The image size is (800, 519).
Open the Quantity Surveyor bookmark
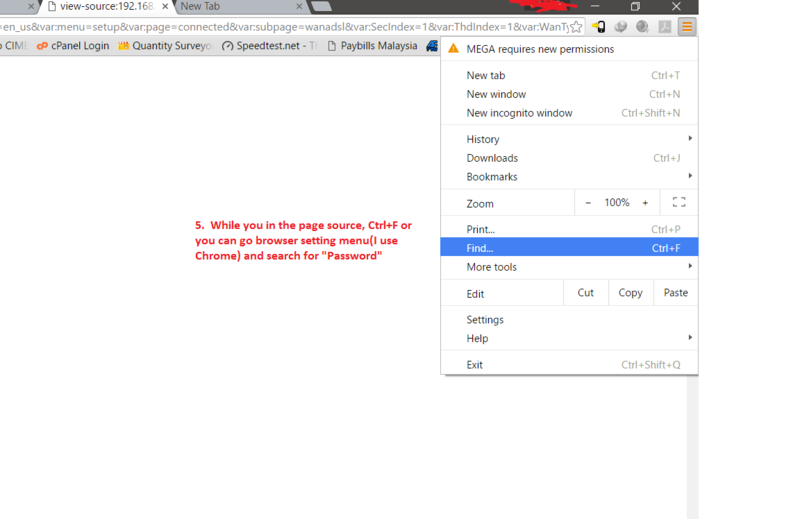coord(165,46)
